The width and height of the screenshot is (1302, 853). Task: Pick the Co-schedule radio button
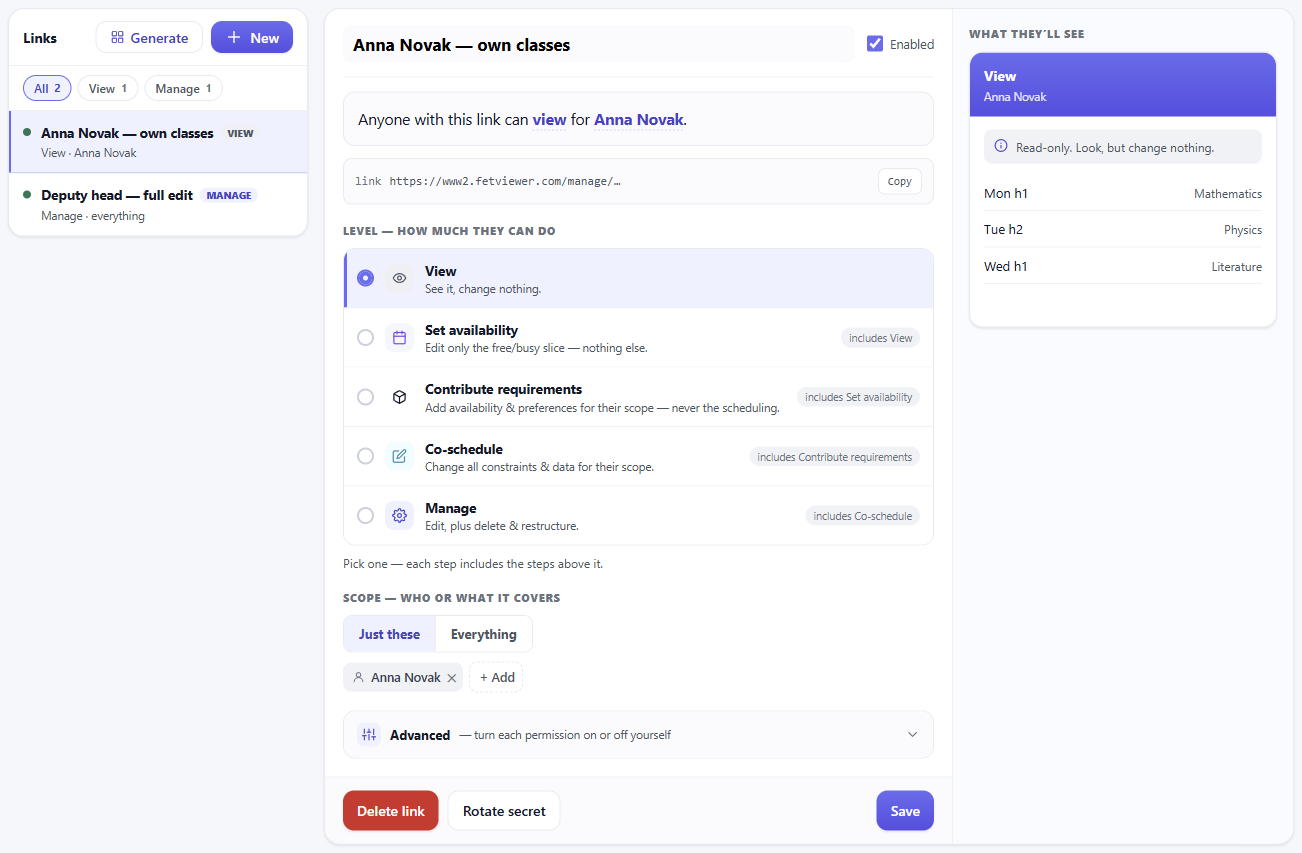(x=366, y=456)
